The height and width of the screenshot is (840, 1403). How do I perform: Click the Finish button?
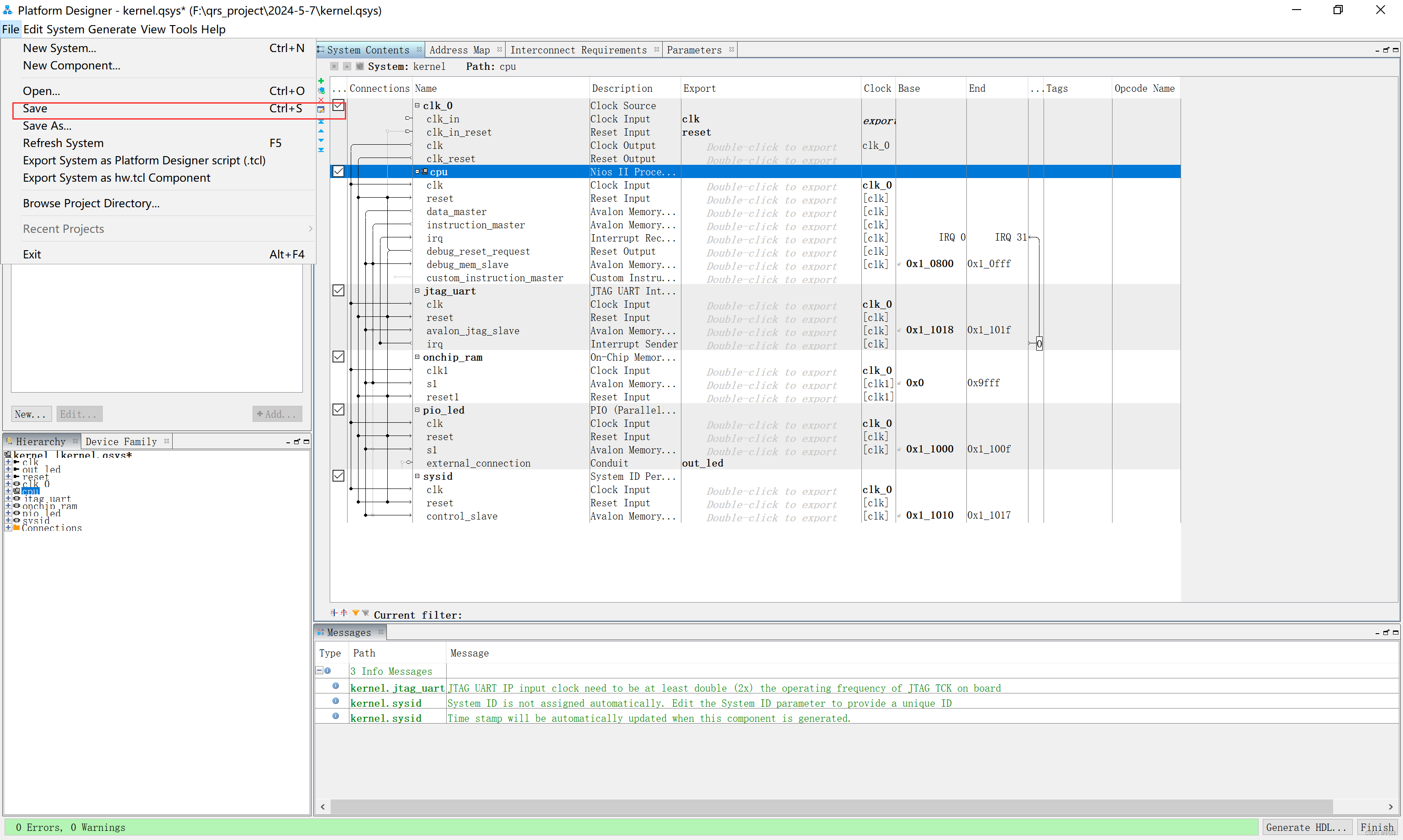1377,827
